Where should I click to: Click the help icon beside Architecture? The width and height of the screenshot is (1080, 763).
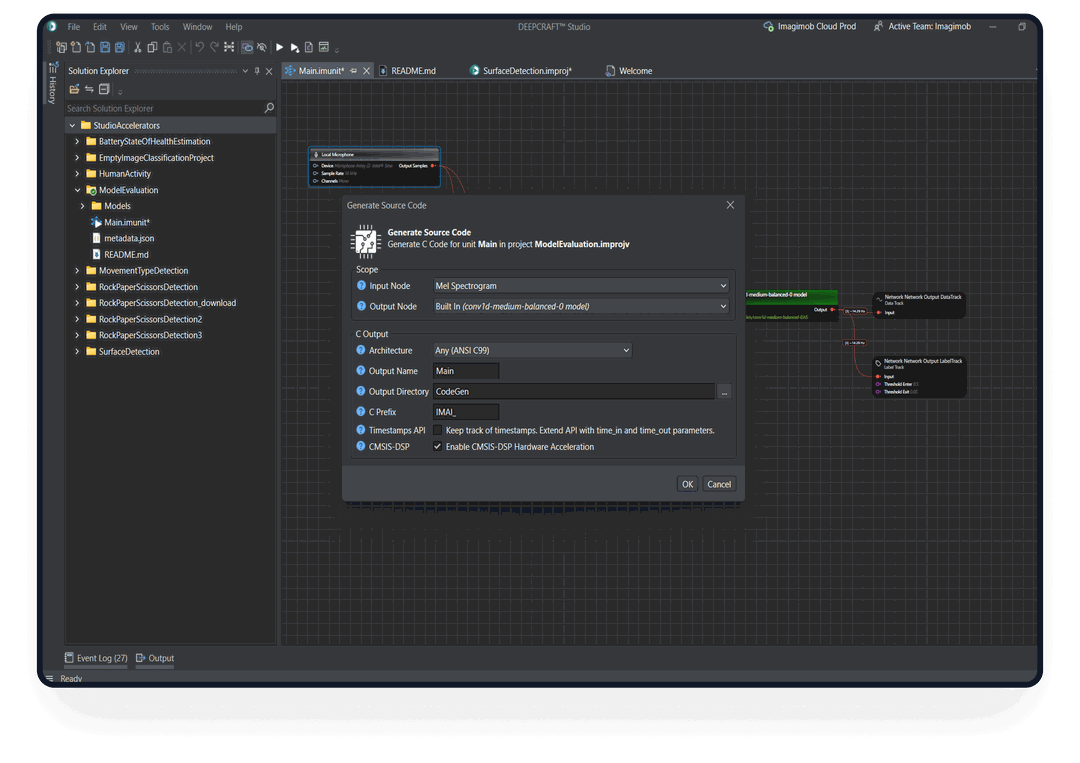[361, 351]
